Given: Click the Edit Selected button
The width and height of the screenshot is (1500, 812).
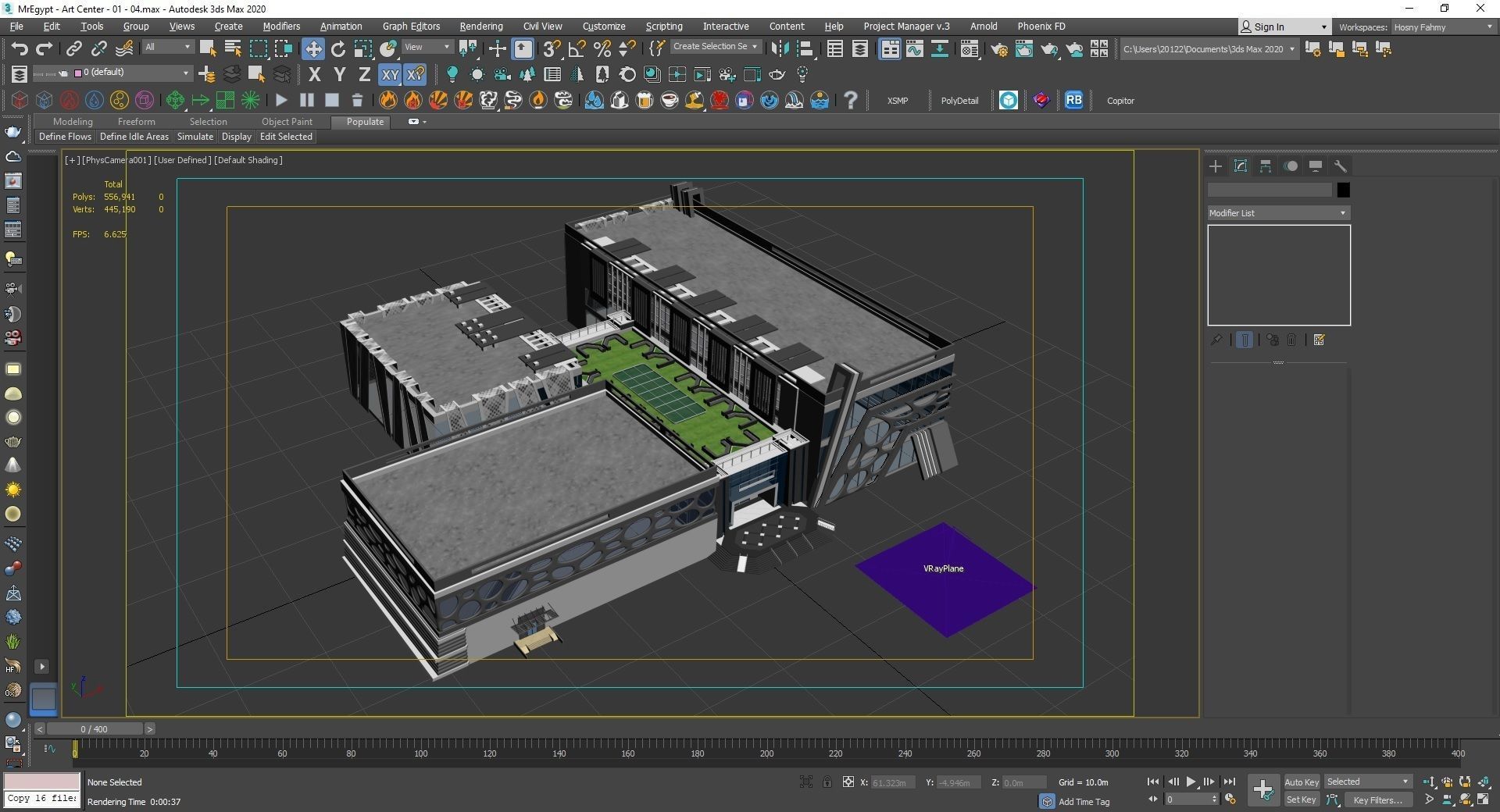Looking at the screenshot, I should [286, 136].
